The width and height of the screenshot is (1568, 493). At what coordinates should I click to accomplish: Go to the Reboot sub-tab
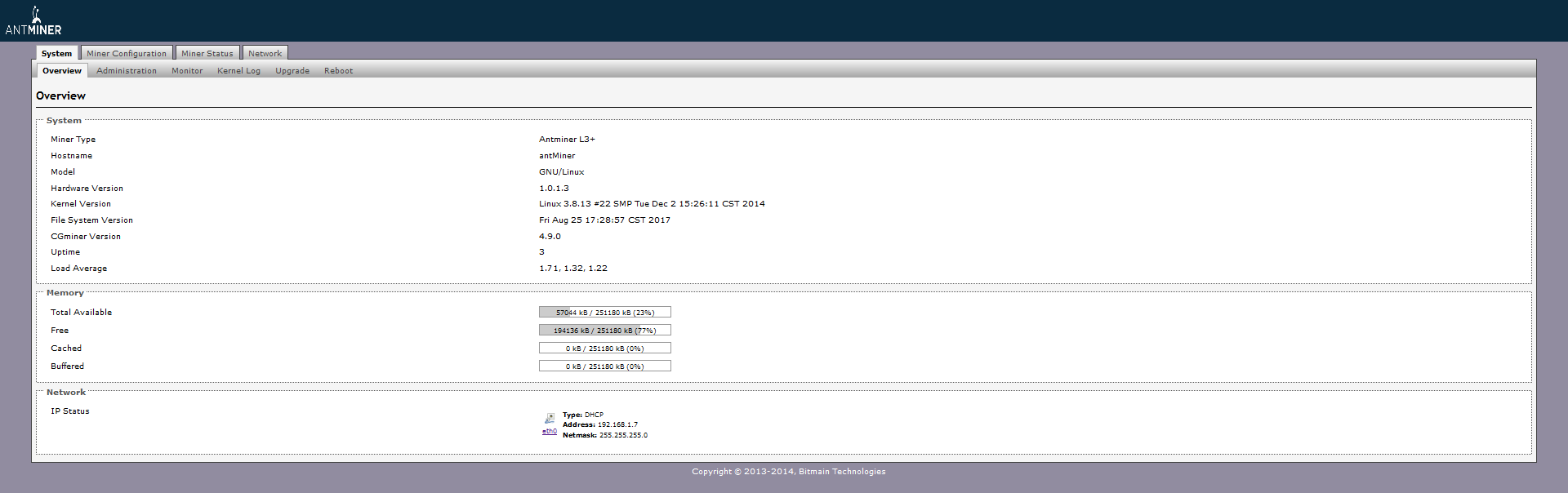point(339,71)
